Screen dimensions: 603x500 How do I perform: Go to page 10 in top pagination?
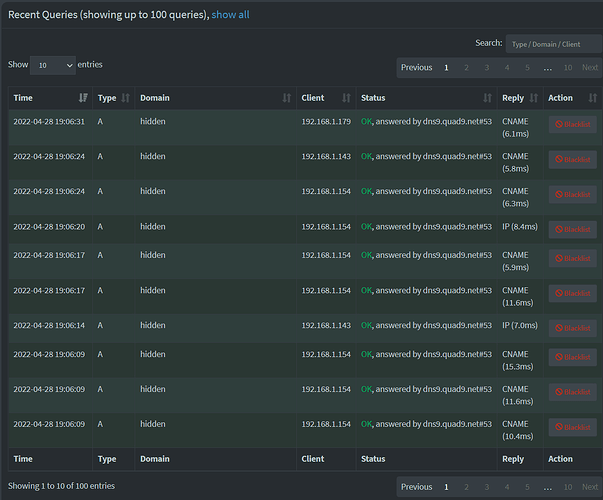568,68
